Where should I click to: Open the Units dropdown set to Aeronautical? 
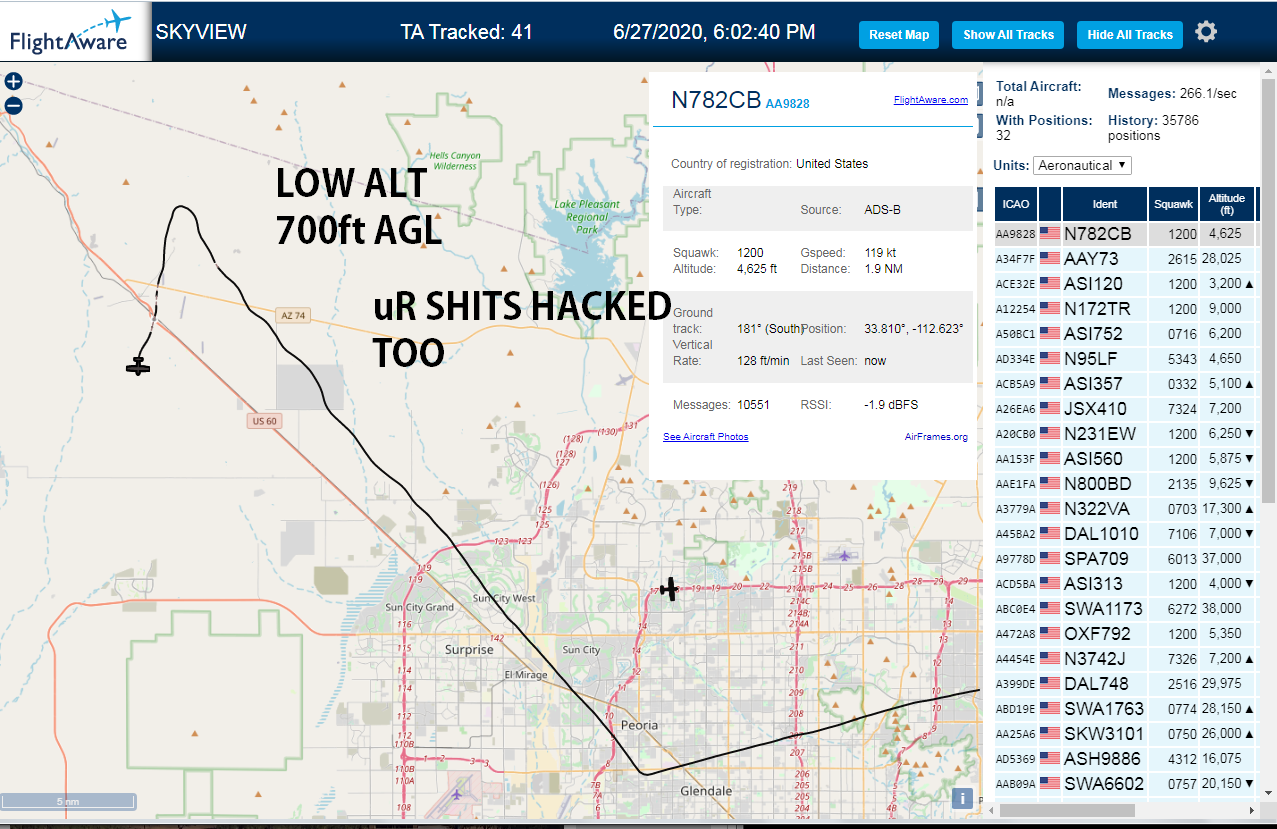(x=1082, y=165)
